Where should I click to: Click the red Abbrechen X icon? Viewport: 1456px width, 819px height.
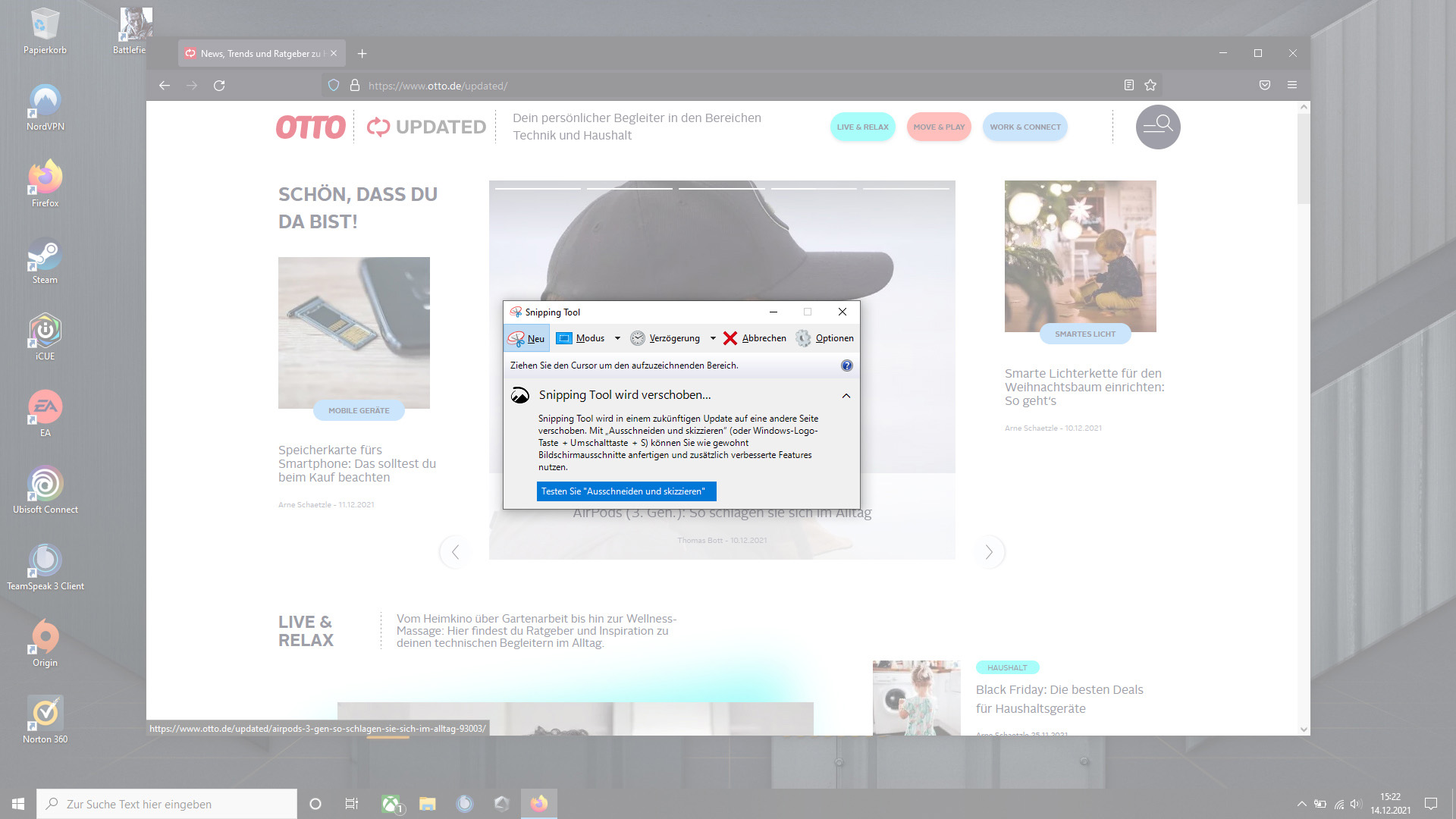pos(730,338)
